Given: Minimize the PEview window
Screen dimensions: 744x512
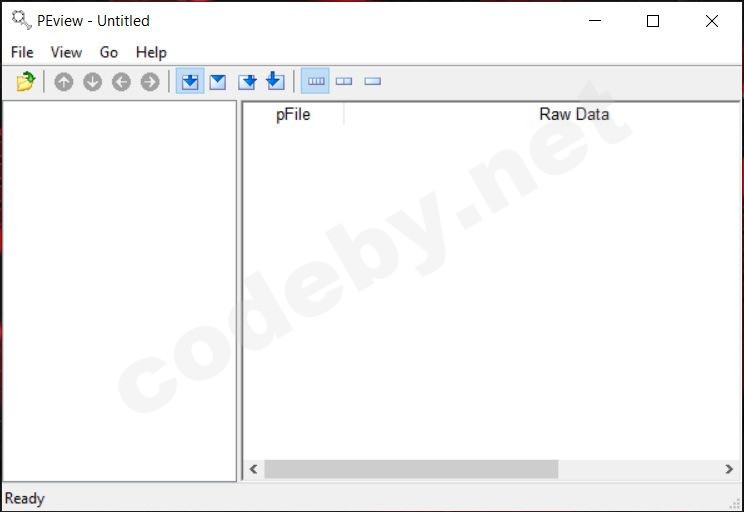Looking at the screenshot, I should click(595, 20).
